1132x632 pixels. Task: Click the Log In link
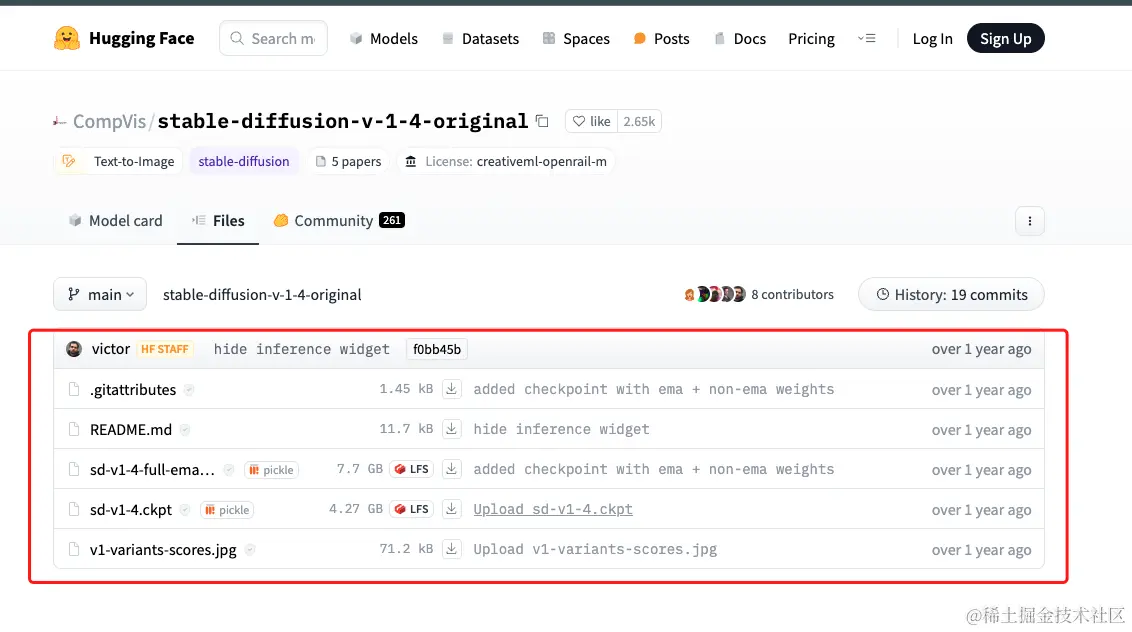(x=932, y=38)
